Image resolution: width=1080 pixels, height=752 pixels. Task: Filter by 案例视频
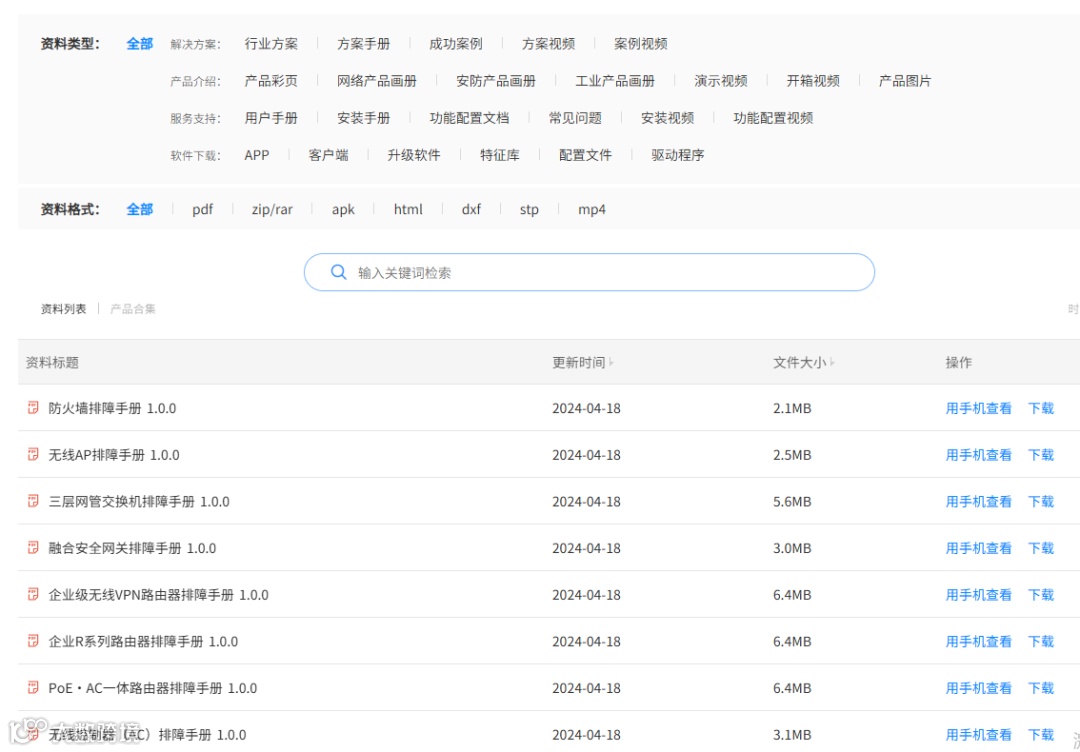[x=641, y=44]
